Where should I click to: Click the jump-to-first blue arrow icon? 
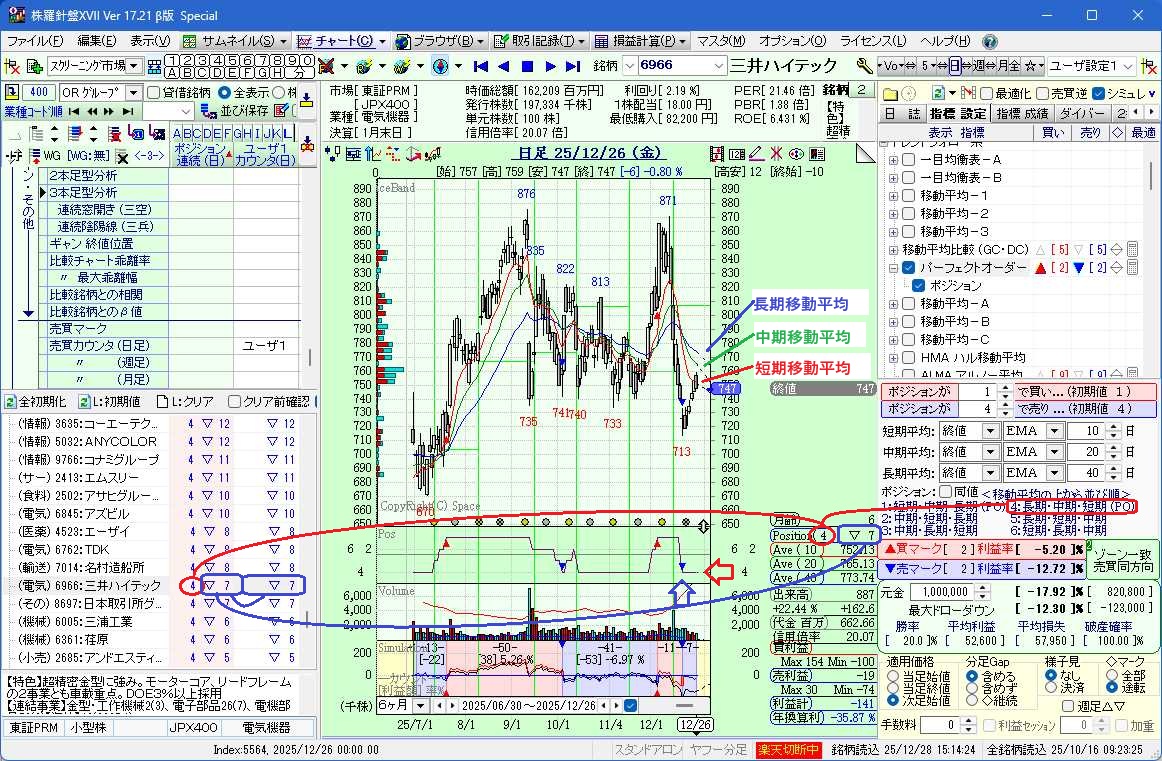point(480,66)
